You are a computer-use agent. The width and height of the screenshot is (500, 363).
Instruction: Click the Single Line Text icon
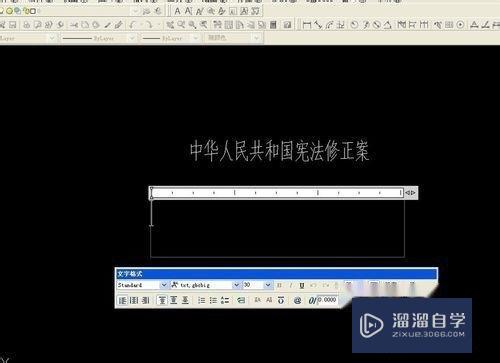point(188,11)
